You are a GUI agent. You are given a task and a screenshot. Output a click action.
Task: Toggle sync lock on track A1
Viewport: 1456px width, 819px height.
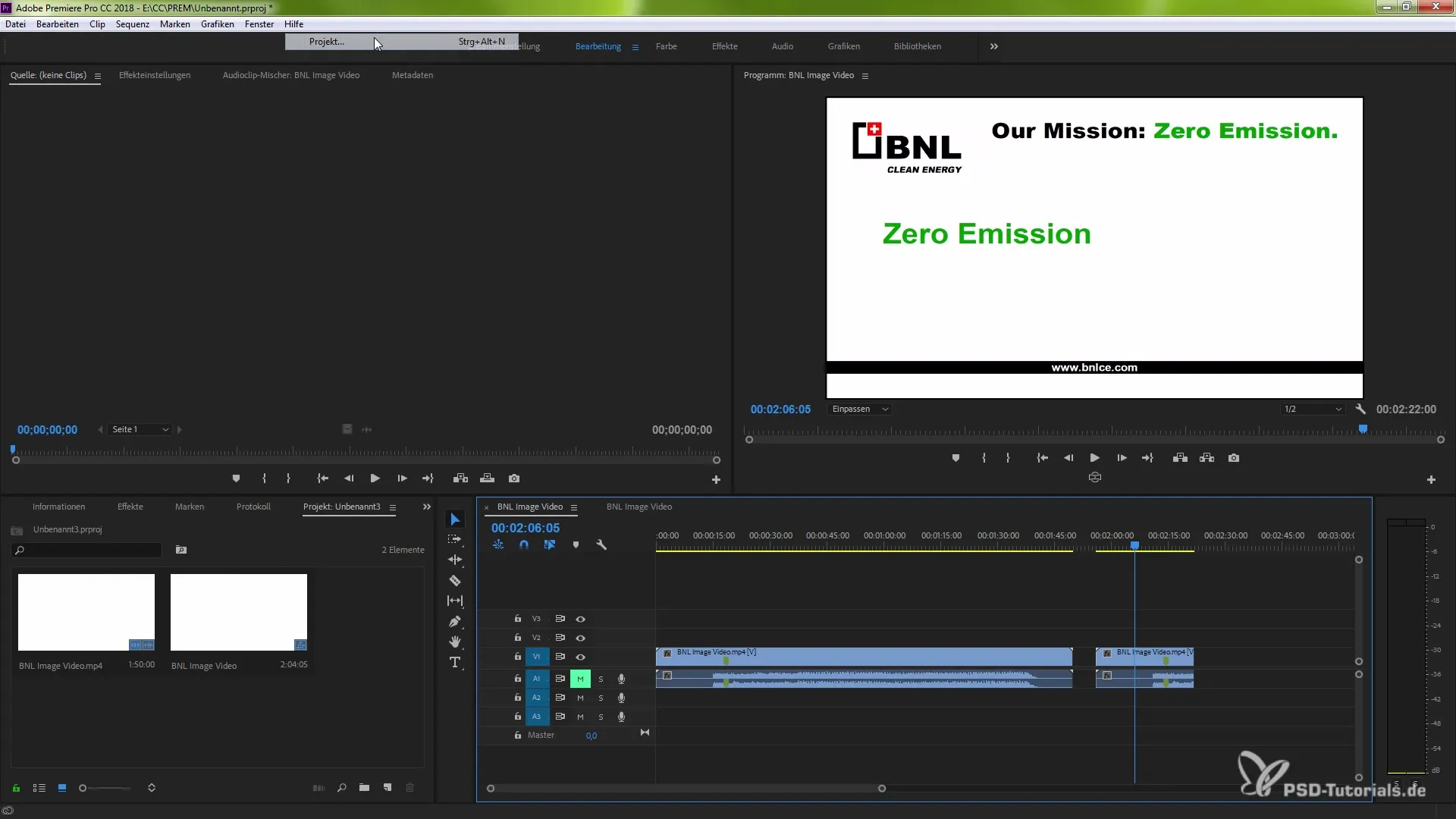pos(560,679)
